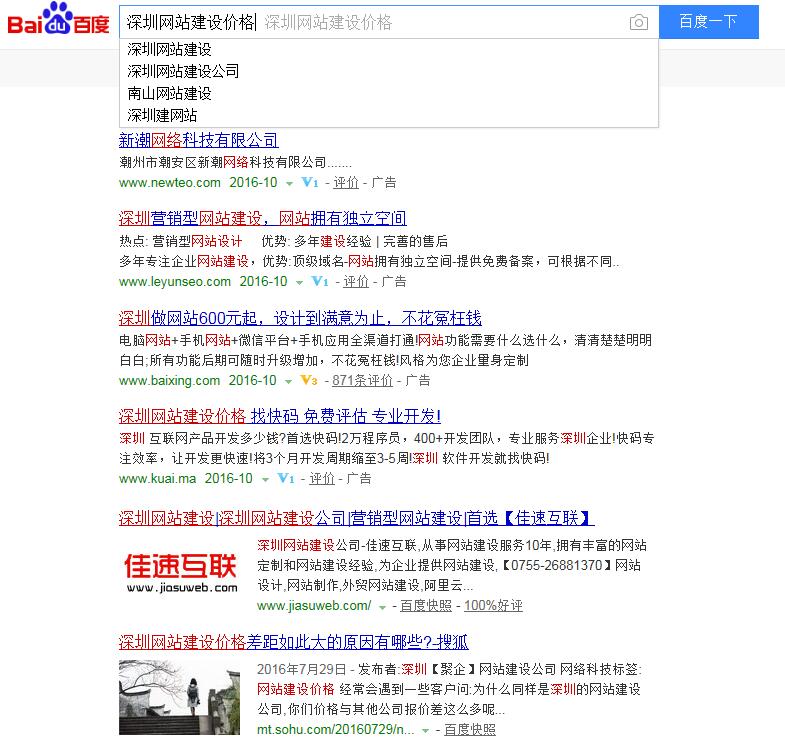The width and height of the screenshot is (785, 740).
Task: Click the Baidu logo
Action: (58, 20)
